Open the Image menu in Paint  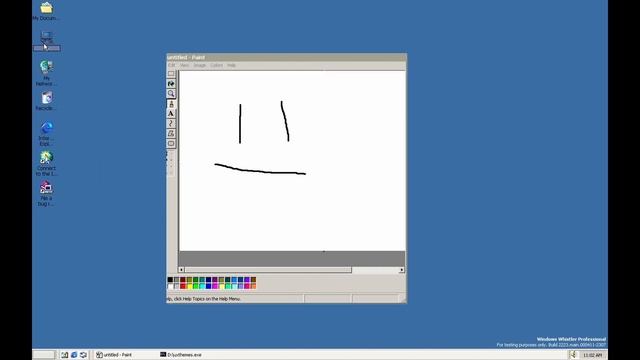(x=200, y=65)
